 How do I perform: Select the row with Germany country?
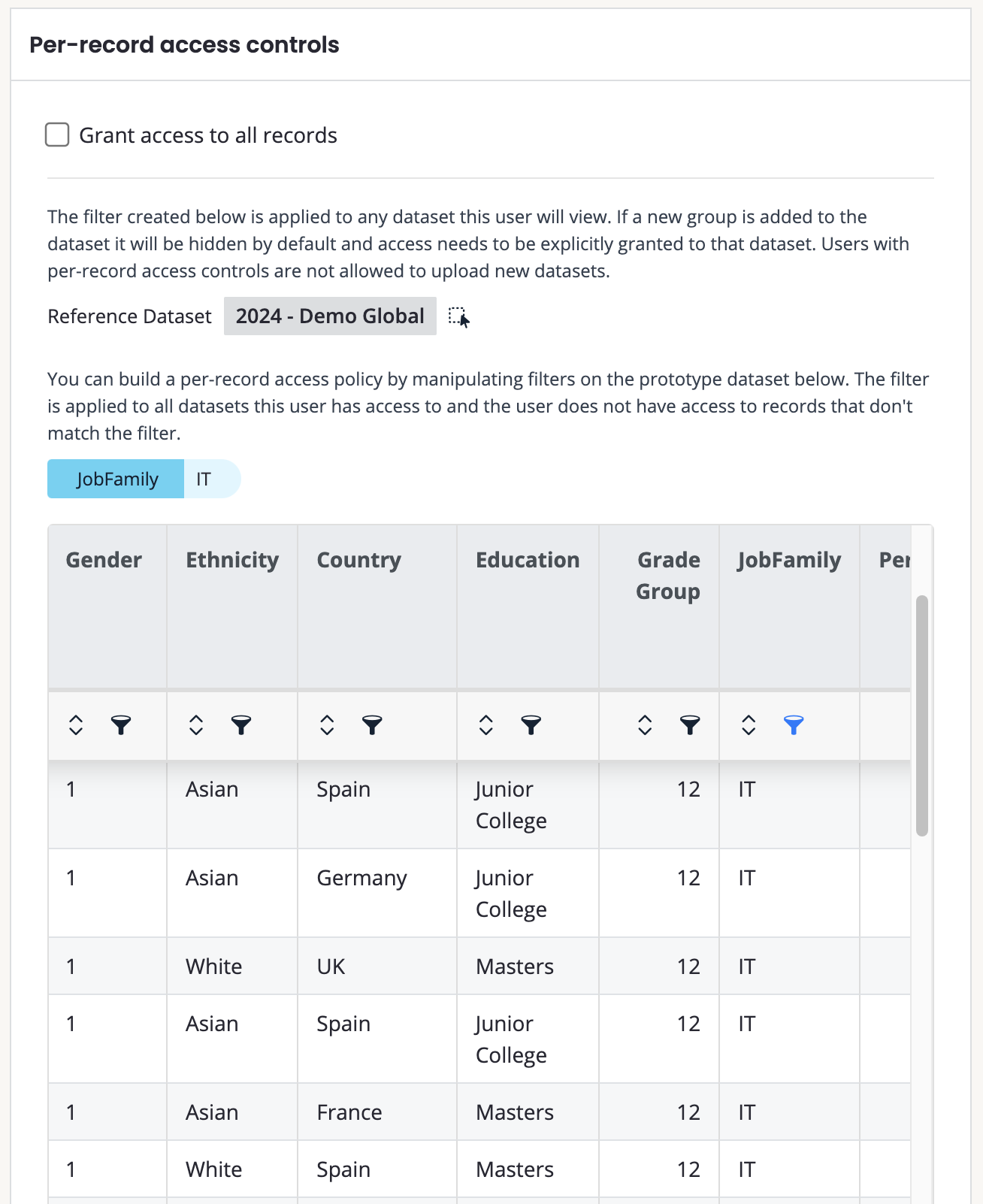tap(361, 879)
